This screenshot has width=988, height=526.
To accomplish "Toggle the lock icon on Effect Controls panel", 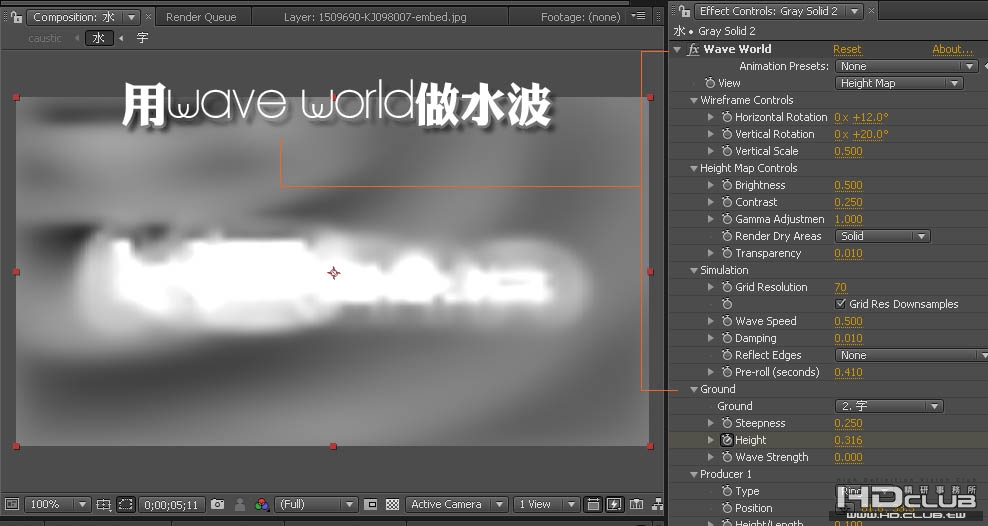I will click(684, 11).
